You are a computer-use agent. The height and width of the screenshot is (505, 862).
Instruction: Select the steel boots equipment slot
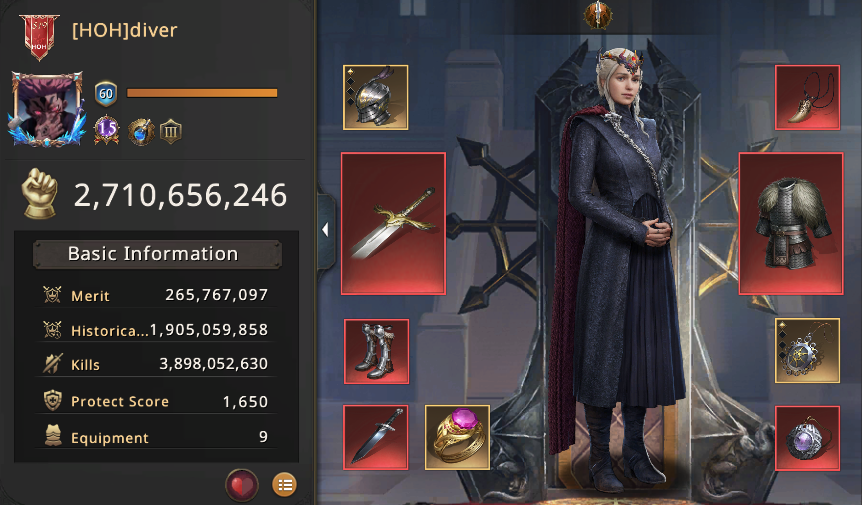377,351
